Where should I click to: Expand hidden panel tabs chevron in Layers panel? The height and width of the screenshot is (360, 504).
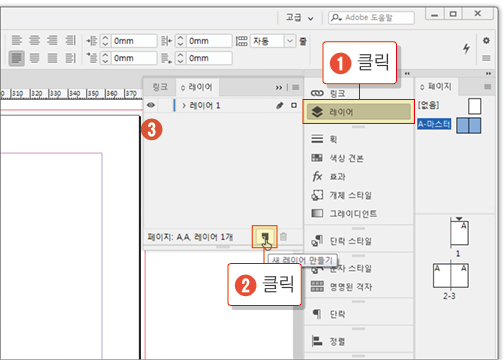279,88
